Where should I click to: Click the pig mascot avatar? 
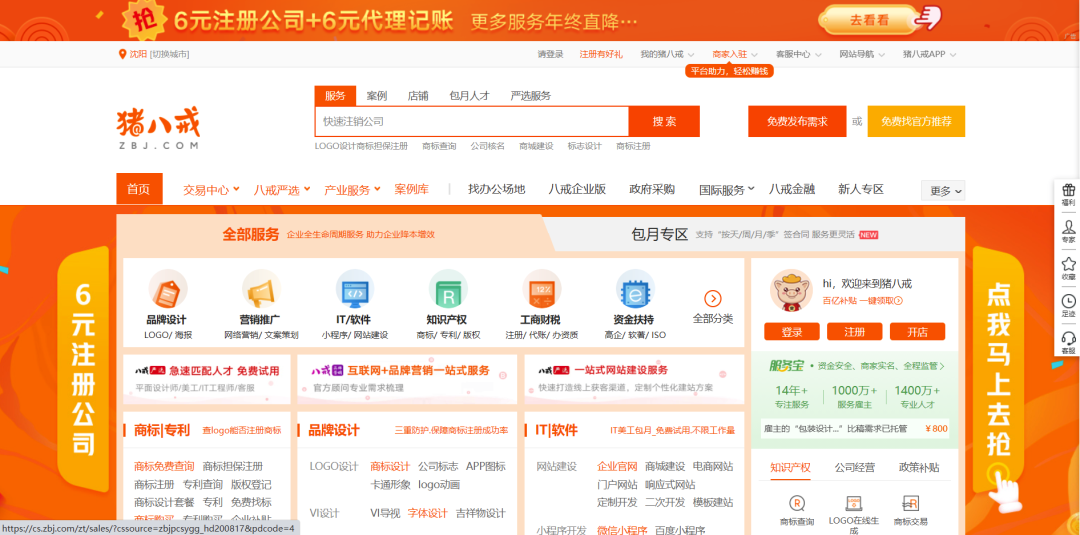click(791, 291)
